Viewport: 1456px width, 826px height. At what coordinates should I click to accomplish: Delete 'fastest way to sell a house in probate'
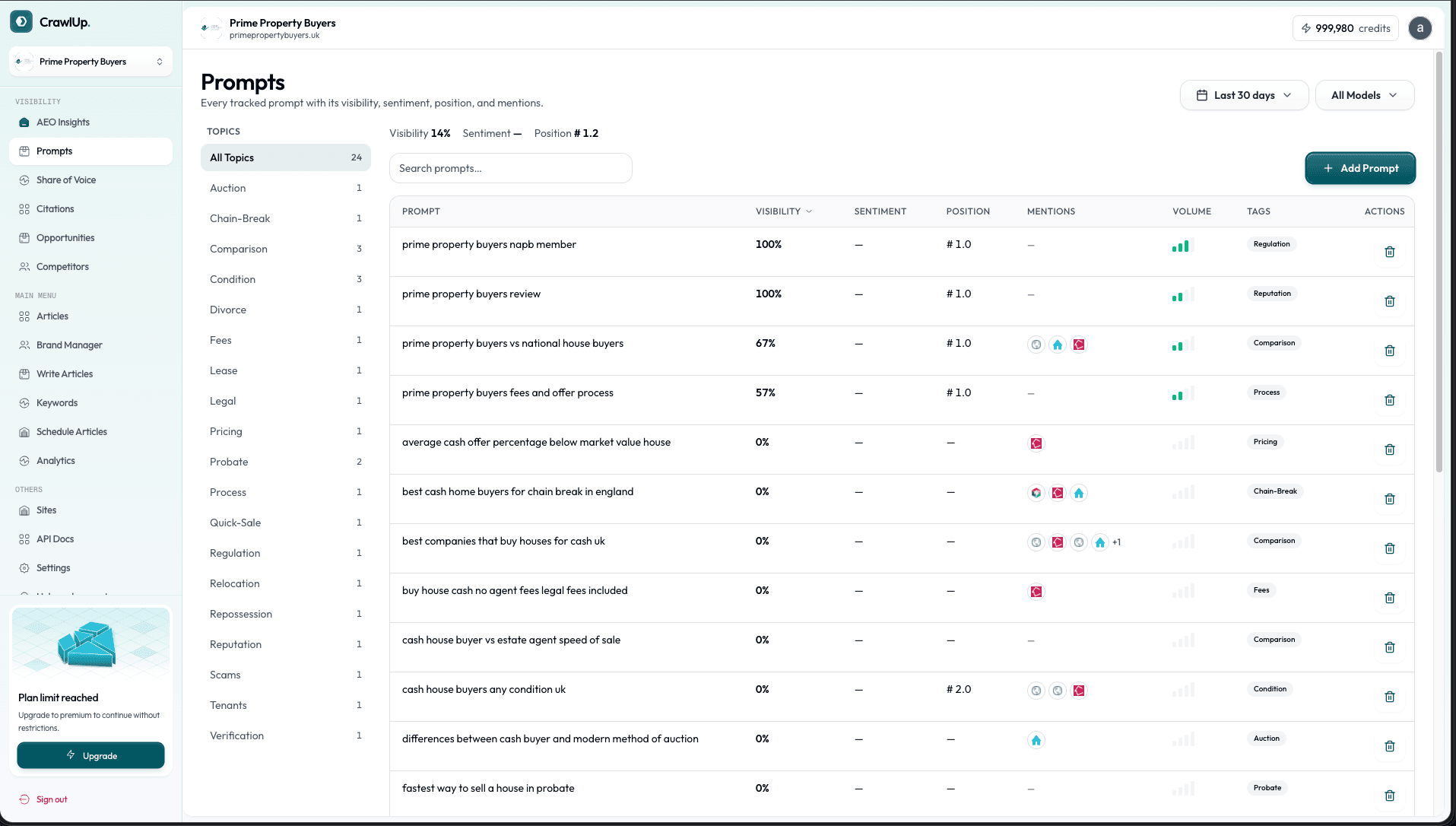click(x=1390, y=796)
